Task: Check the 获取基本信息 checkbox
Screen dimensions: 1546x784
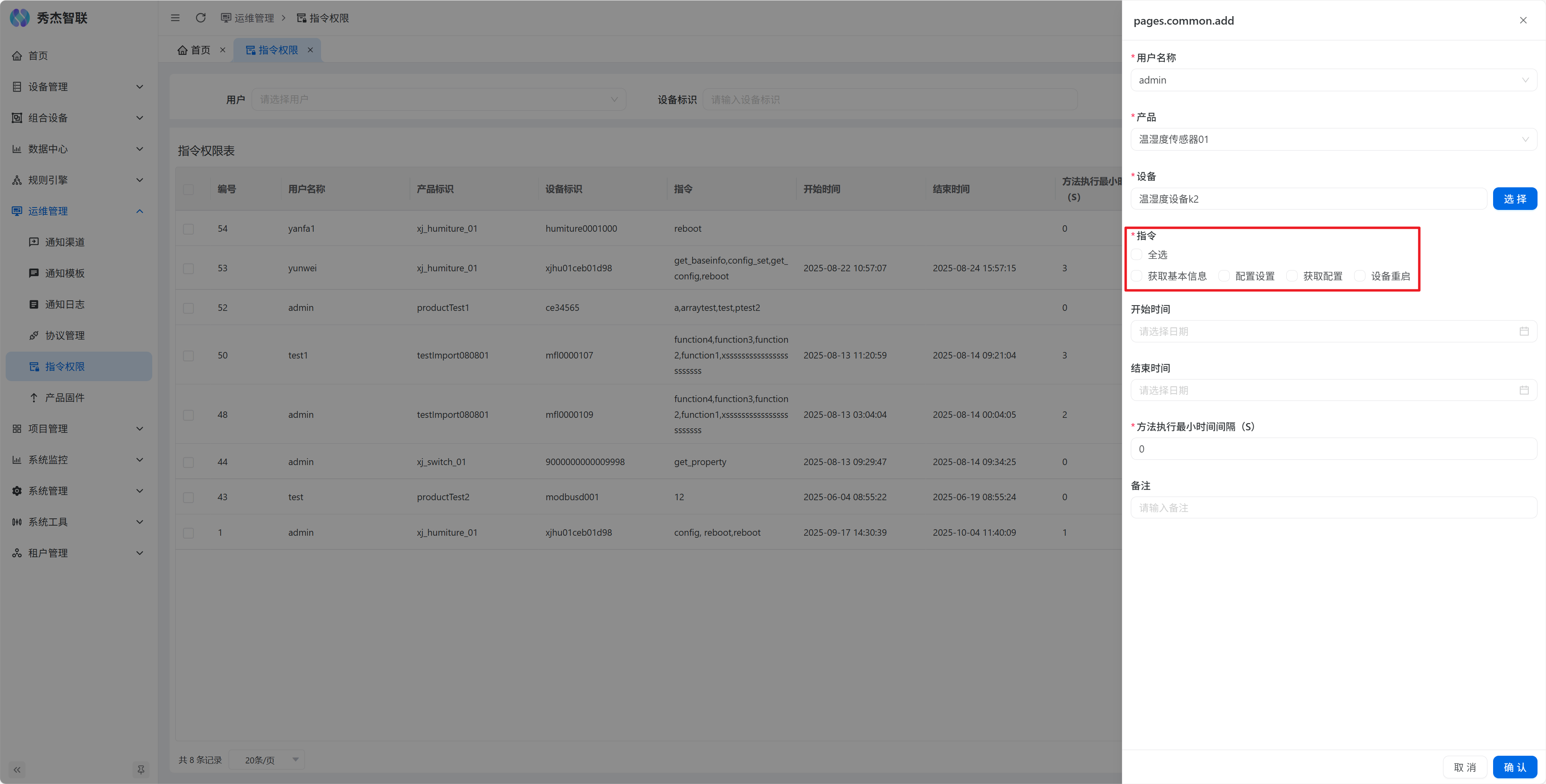Action: click(1137, 276)
